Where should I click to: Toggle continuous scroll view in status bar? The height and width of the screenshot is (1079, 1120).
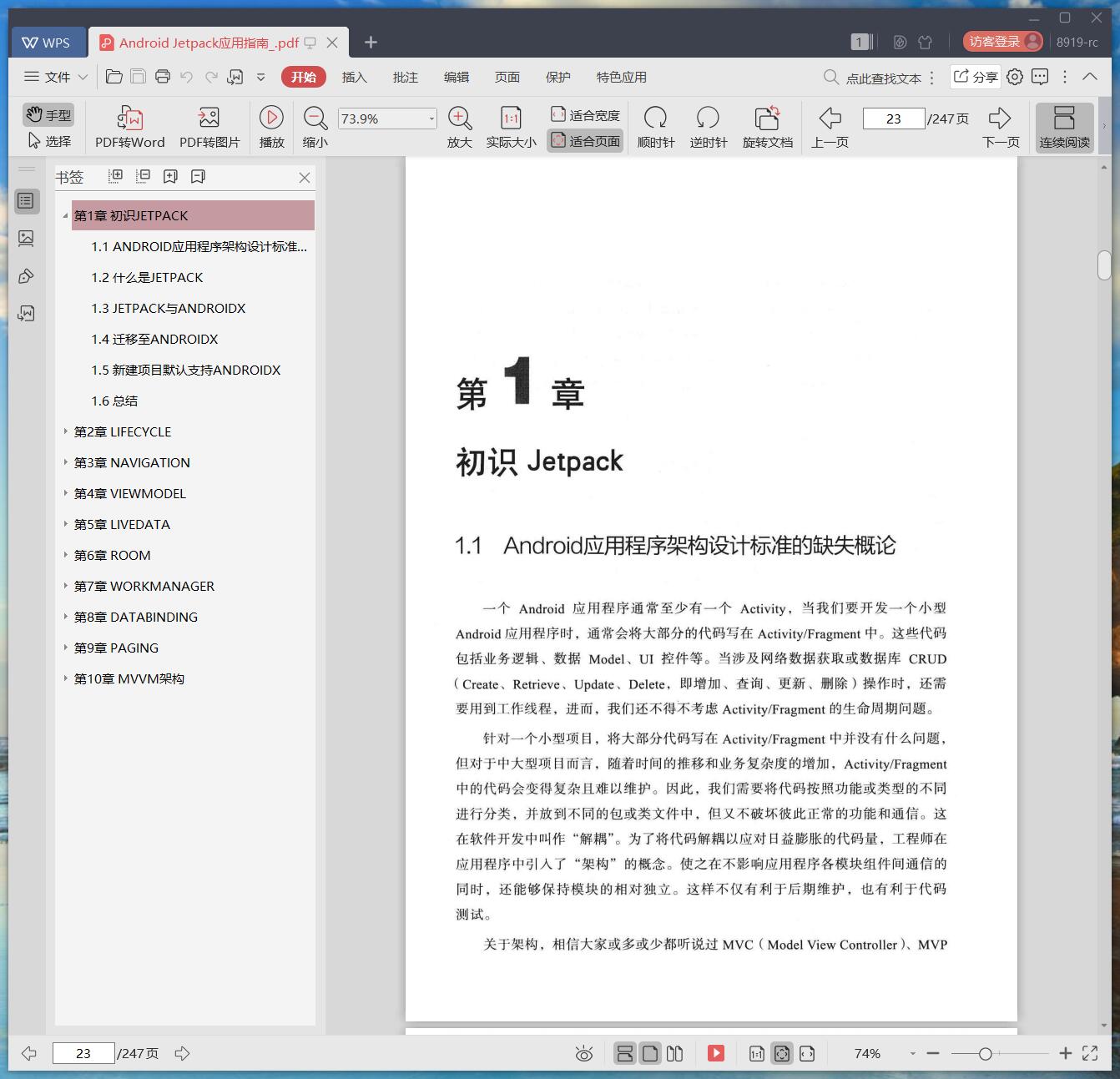click(x=624, y=1053)
